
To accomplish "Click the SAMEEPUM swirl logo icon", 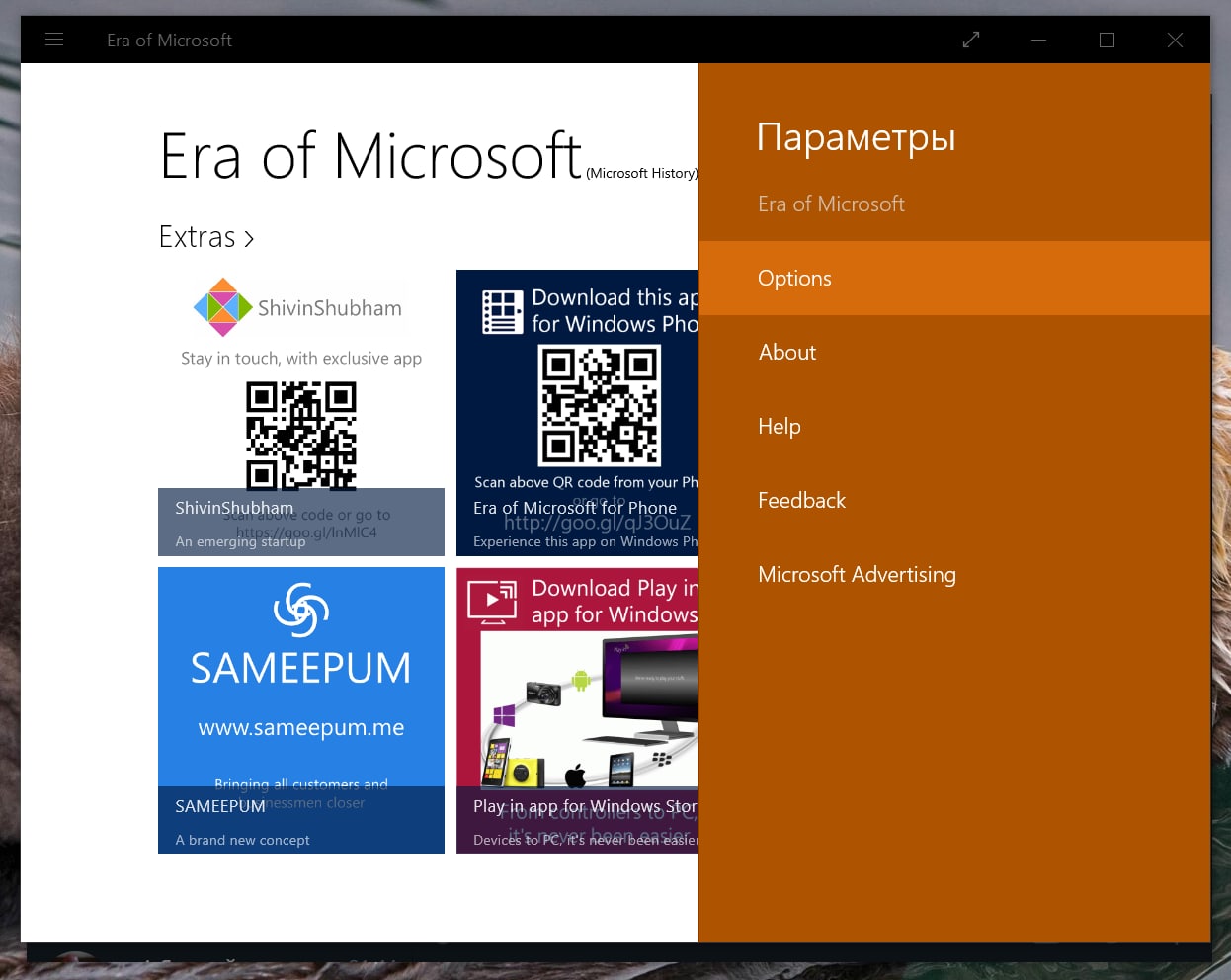I will point(301,610).
